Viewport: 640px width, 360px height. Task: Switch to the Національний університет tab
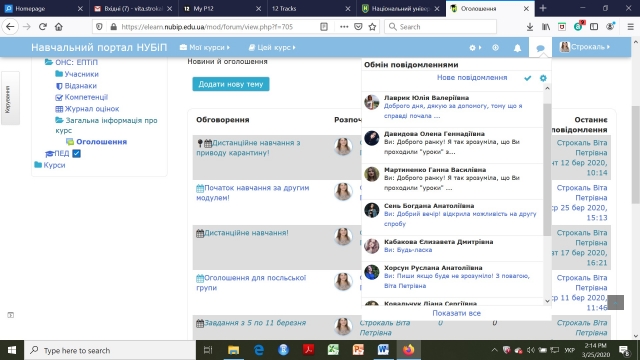pyautogui.click(x=400, y=8)
